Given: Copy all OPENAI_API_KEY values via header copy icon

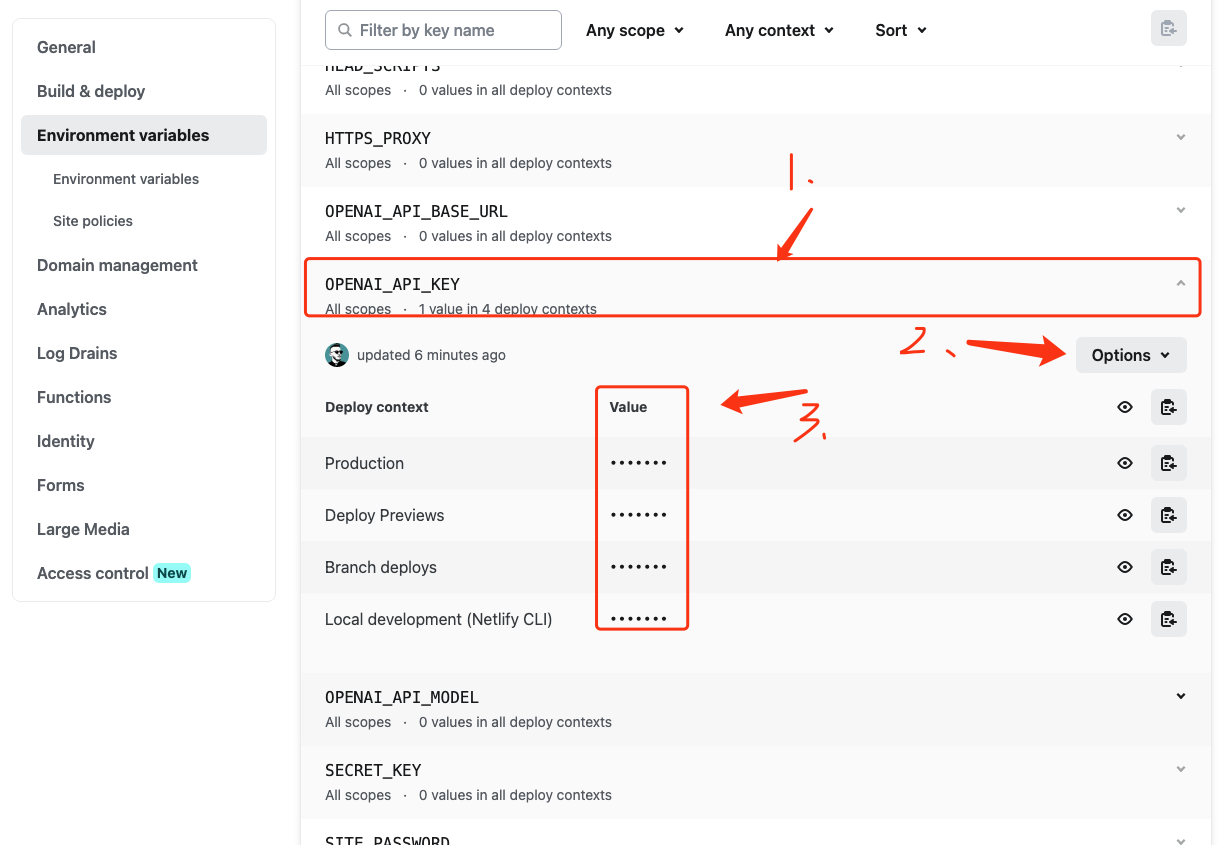Looking at the screenshot, I should pos(1169,407).
